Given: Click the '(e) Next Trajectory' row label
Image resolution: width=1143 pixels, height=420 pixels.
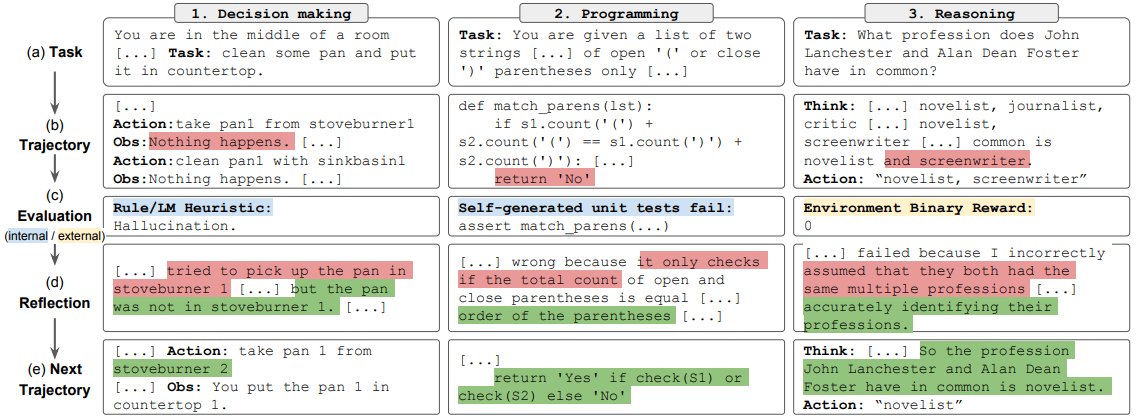Looking at the screenshot, I should 55,378.
